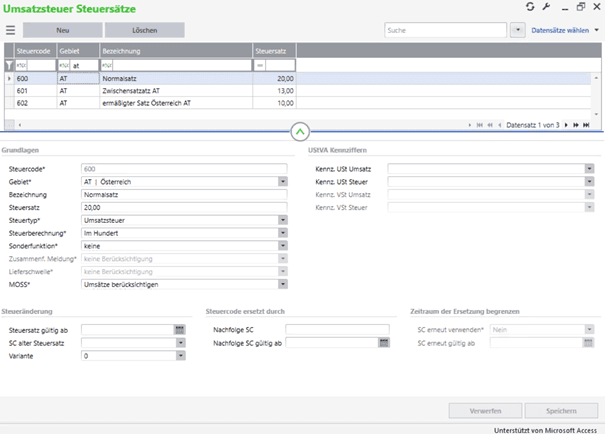Open Kennz. USt Umsatz dropdown
605x434 pixels.
pyautogui.click(x=589, y=169)
